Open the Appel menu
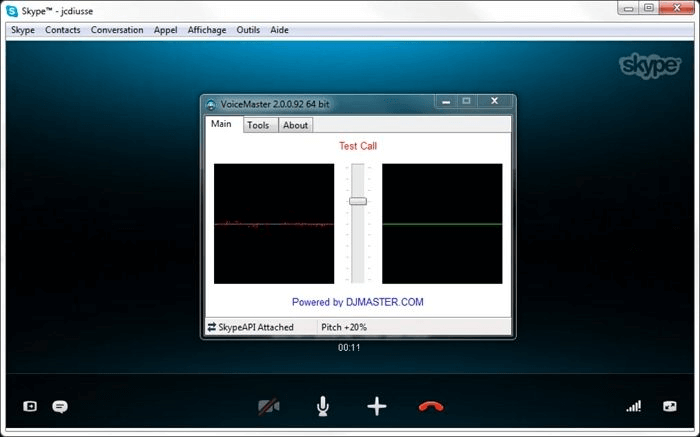Viewport: 700px width, 437px height. point(165,30)
